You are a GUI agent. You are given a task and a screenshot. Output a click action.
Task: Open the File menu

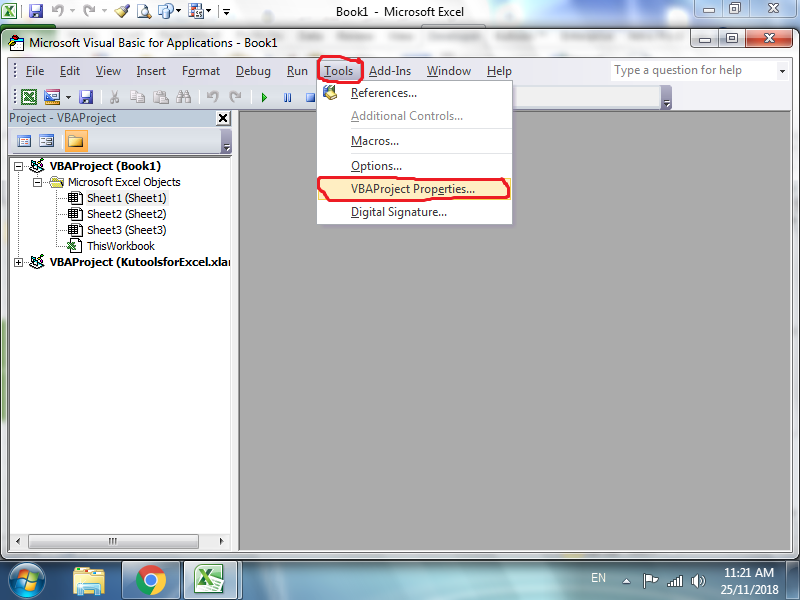tap(35, 71)
